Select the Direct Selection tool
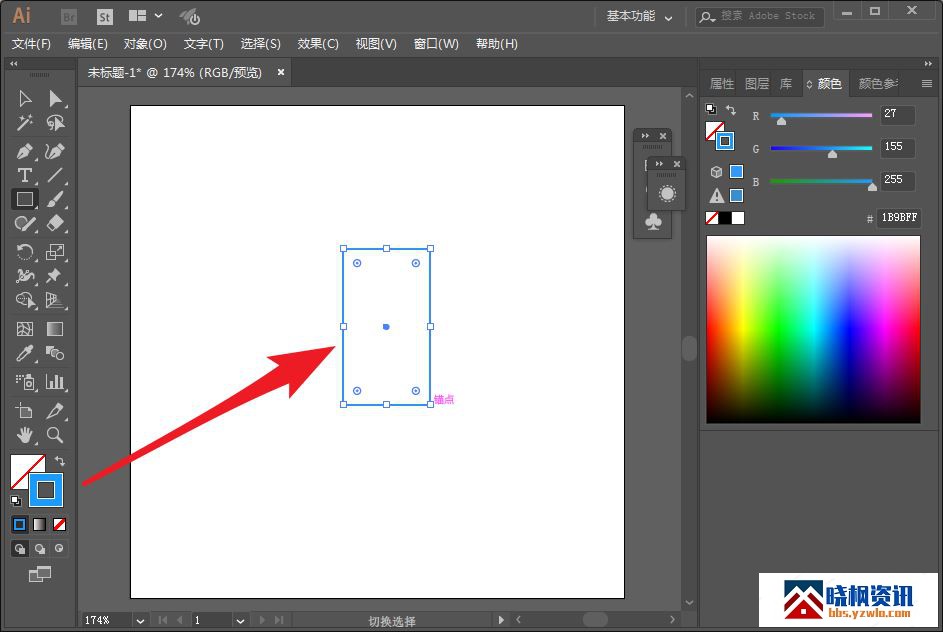The height and width of the screenshot is (632, 943). [55, 98]
